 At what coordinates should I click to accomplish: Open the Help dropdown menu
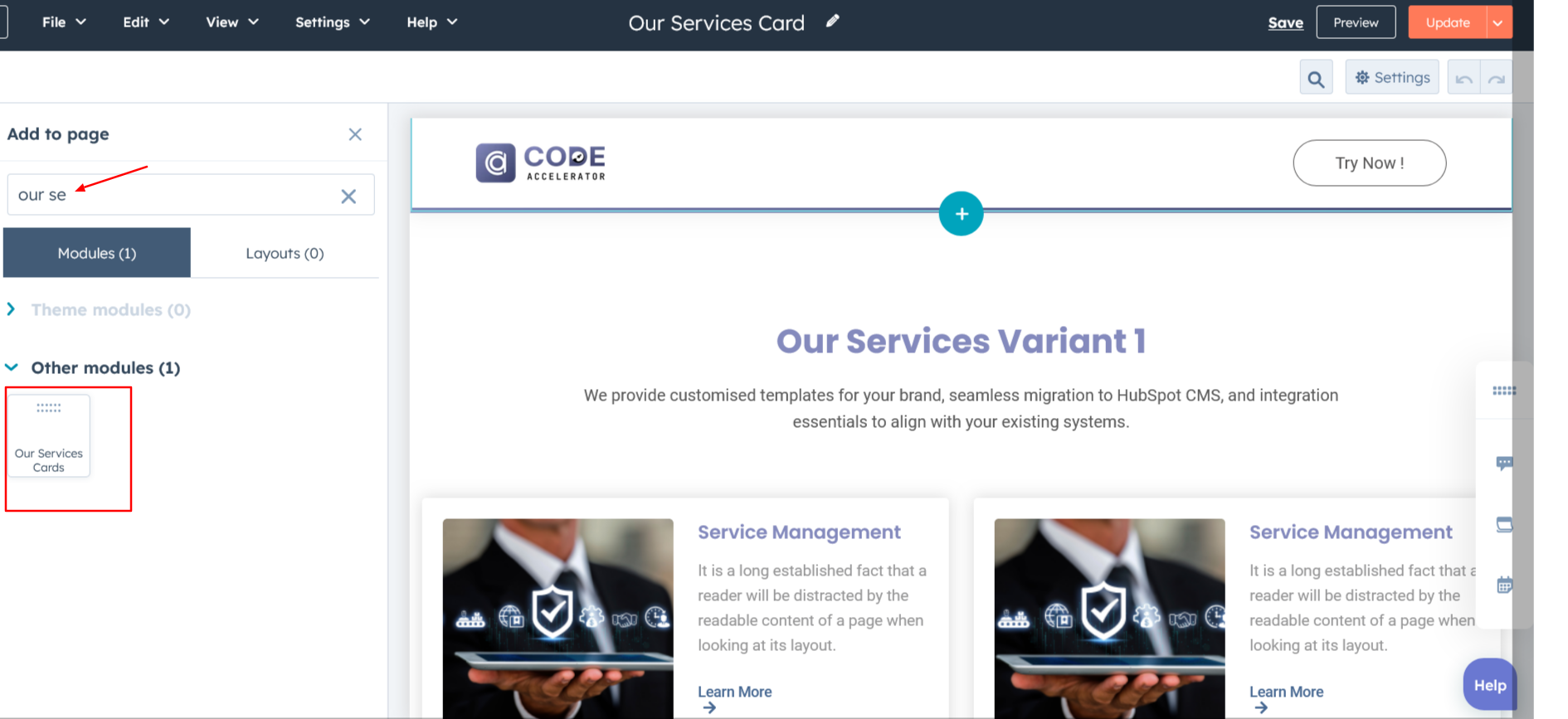431,22
